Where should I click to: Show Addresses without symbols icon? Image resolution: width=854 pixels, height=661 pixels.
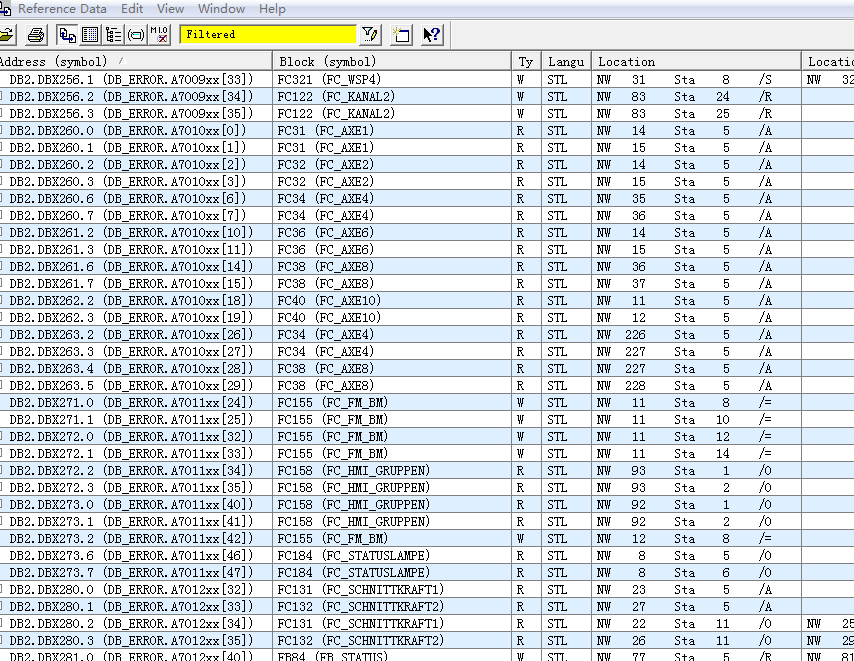(x=159, y=35)
